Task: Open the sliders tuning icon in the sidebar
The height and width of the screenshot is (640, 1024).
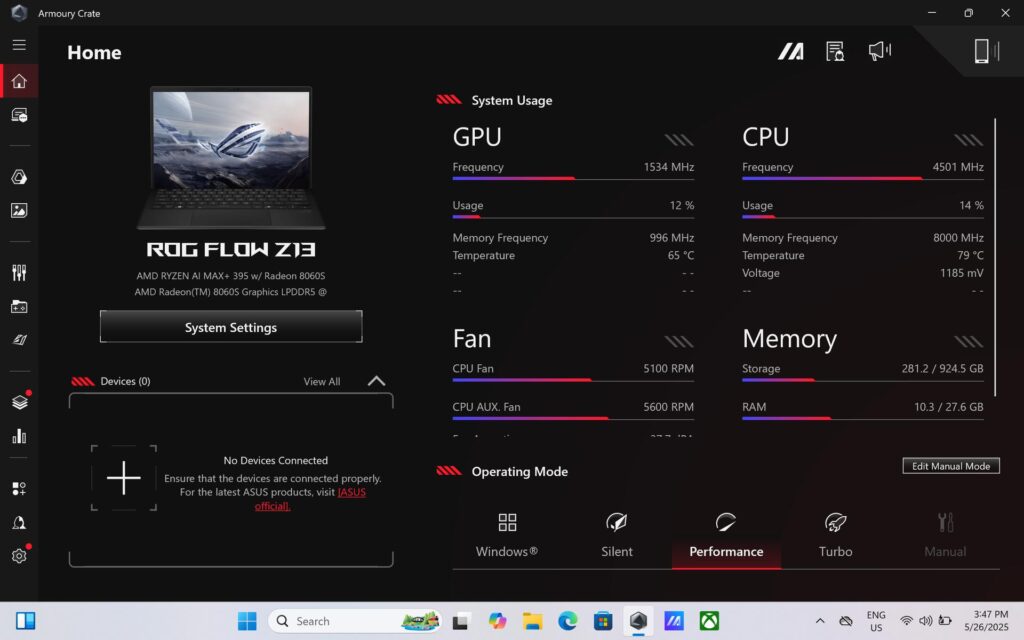Action: (x=19, y=272)
